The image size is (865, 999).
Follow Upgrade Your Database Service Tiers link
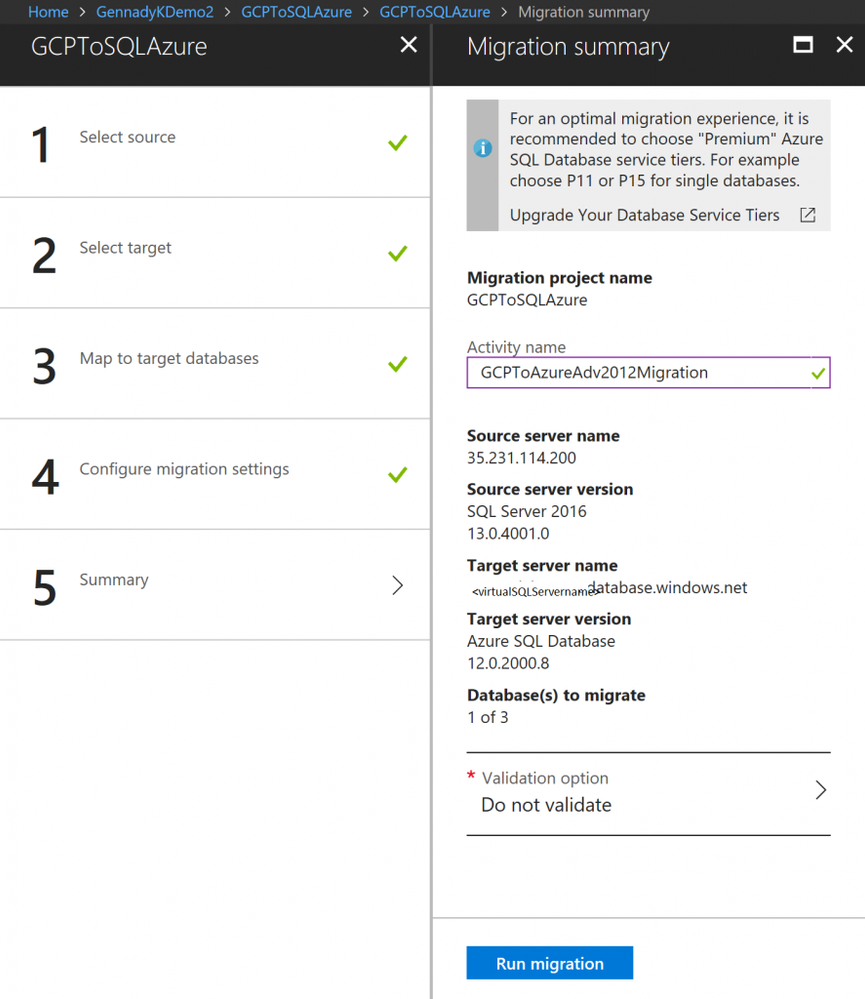coord(644,215)
